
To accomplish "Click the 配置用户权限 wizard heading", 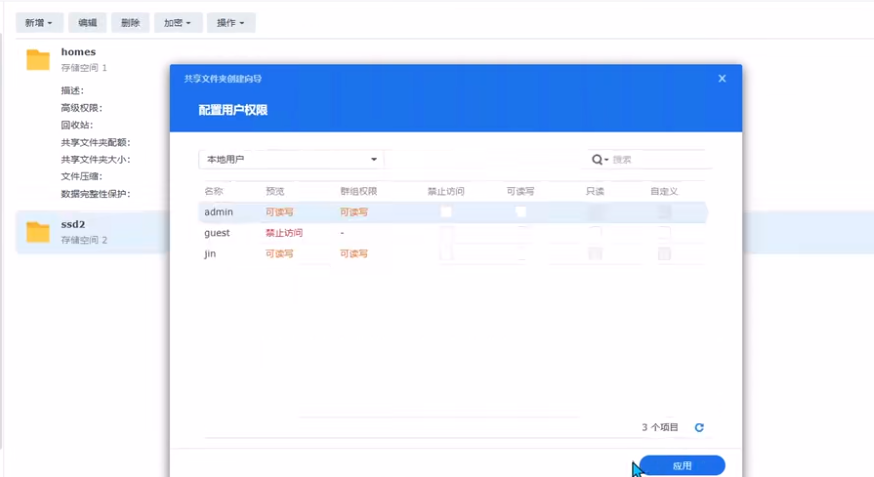I will coord(233,110).
